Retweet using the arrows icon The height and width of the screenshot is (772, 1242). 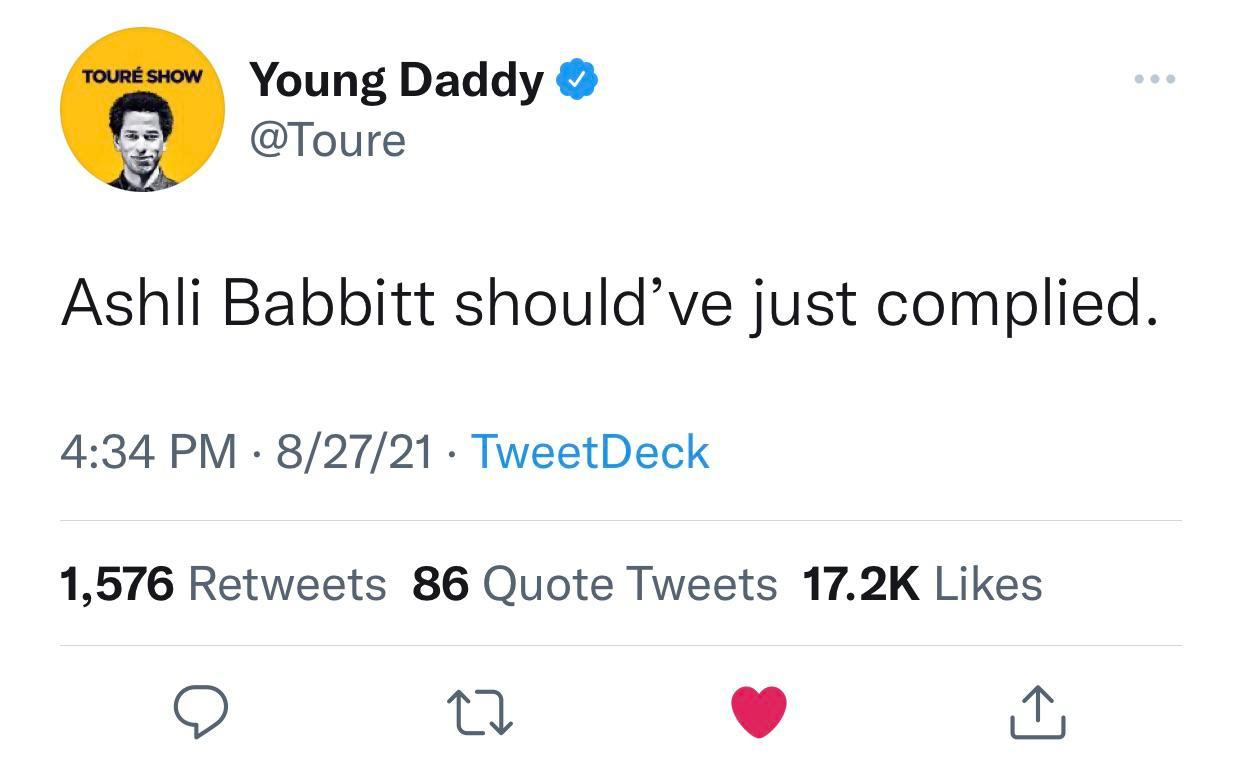point(481,712)
